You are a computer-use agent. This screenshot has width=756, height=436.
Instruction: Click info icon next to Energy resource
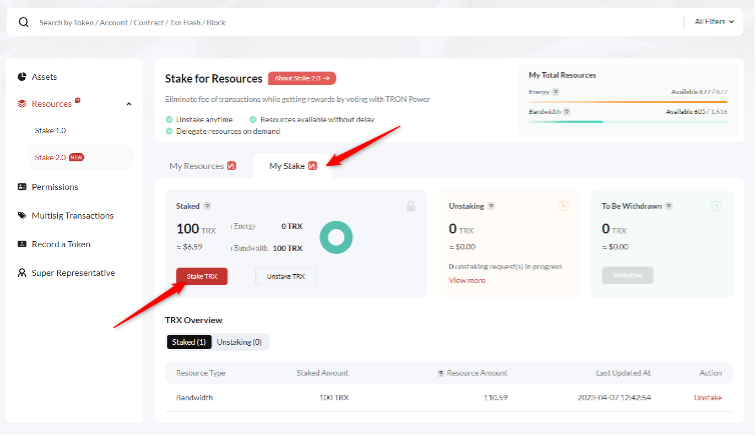555,92
